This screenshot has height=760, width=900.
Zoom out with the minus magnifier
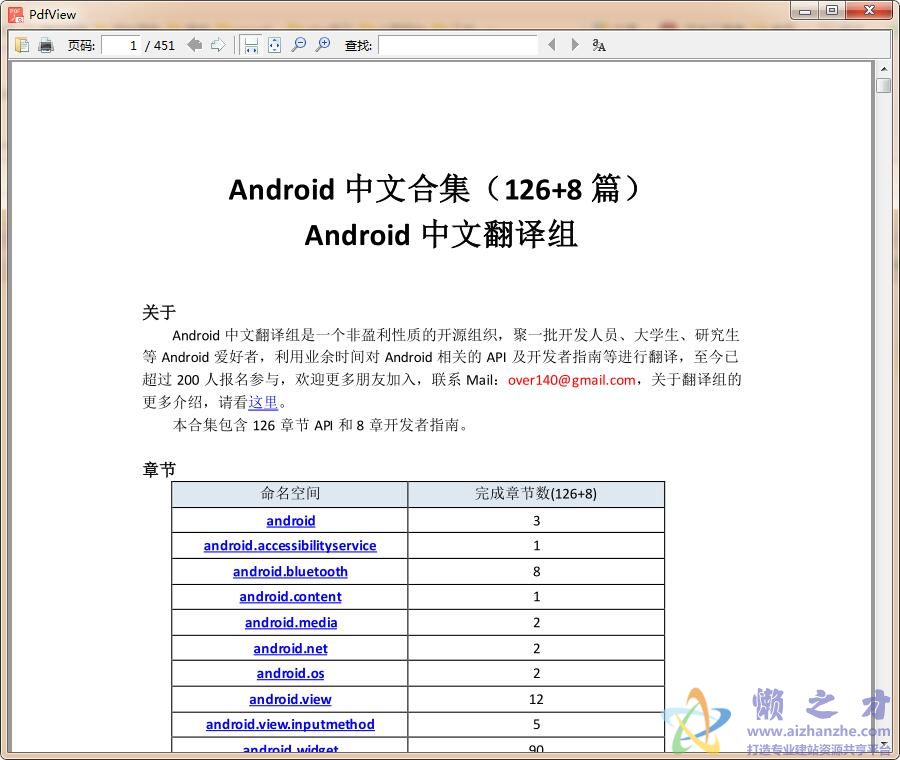298,45
